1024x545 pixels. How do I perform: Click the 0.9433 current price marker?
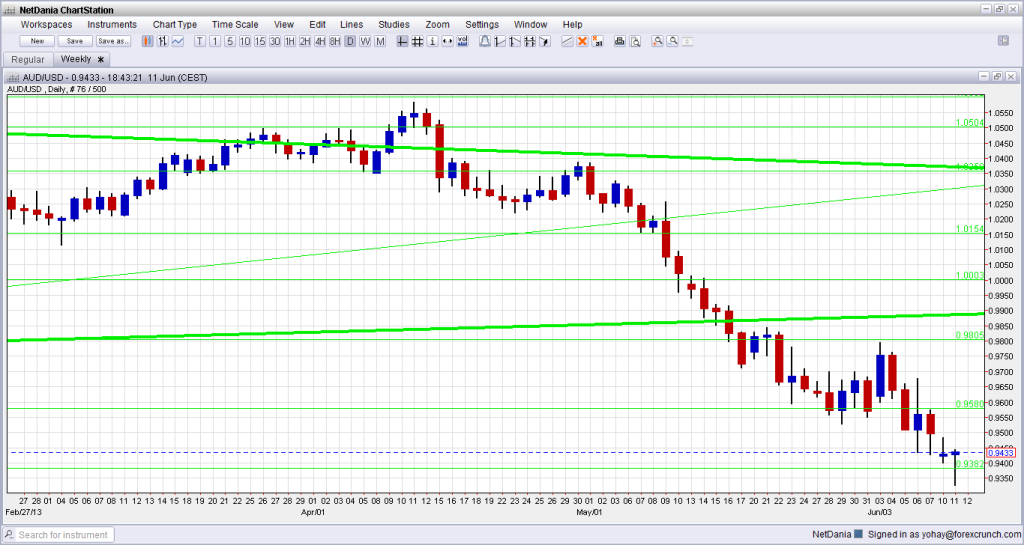1001,453
